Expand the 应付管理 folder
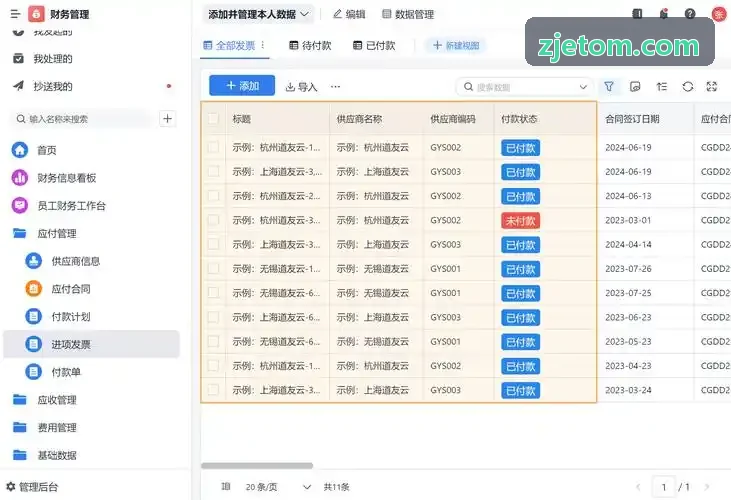The height and width of the screenshot is (500, 731). (x=20, y=233)
